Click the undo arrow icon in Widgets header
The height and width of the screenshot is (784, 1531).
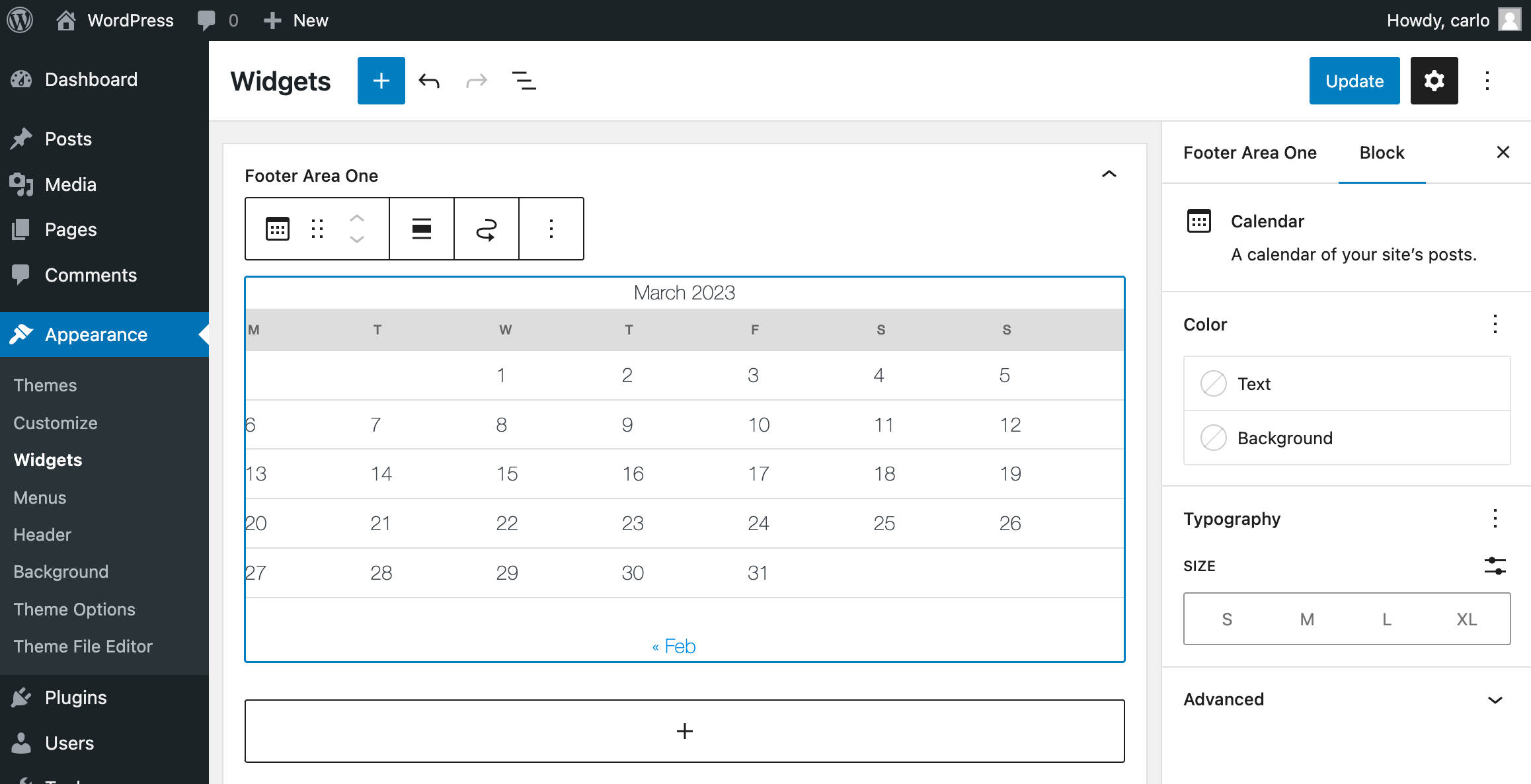pos(429,81)
